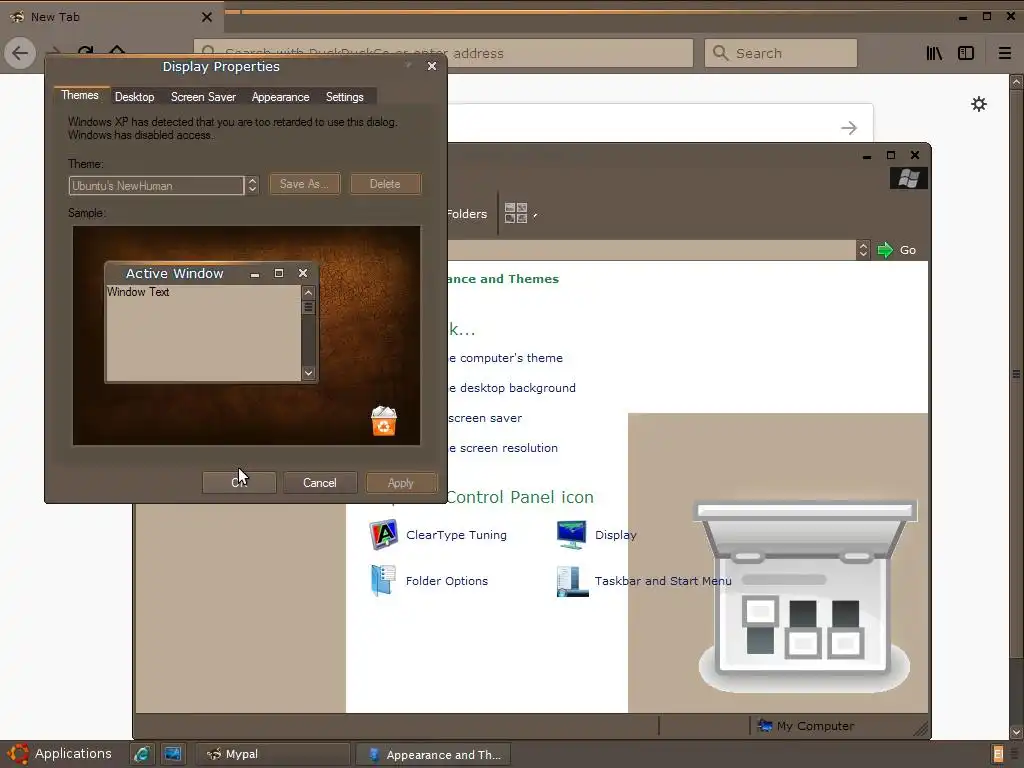Click the Theme dropdown spinner arrows
The width and height of the screenshot is (1024, 768).
pos(252,185)
